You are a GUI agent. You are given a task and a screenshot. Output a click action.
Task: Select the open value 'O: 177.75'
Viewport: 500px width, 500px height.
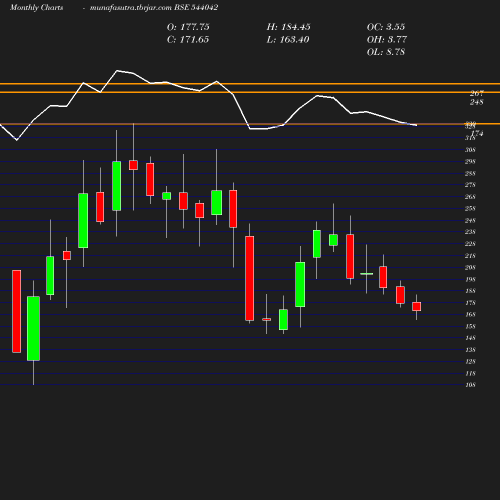point(188,27)
